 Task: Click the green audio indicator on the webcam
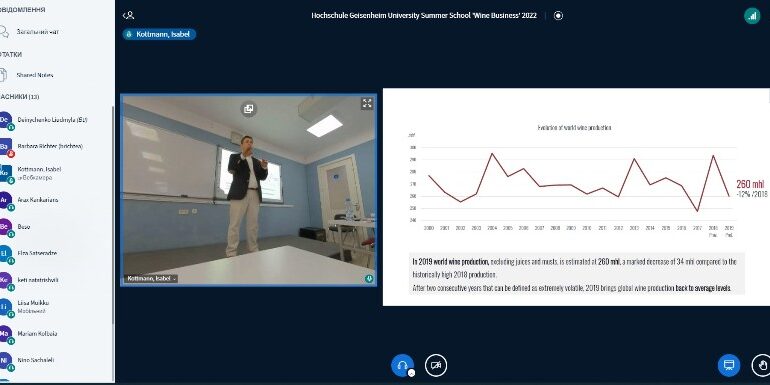click(x=369, y=278)
